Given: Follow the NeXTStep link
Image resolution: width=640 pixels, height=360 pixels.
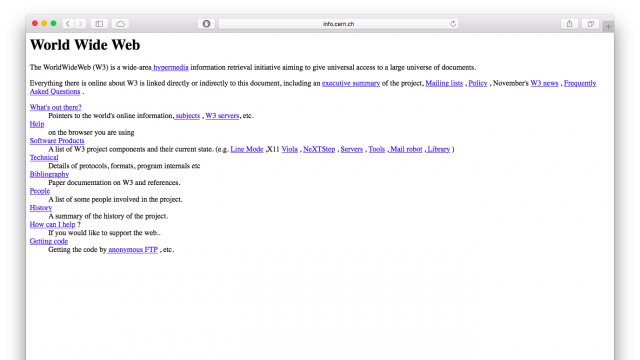Looking at the screenshot, I should point(319,149).
